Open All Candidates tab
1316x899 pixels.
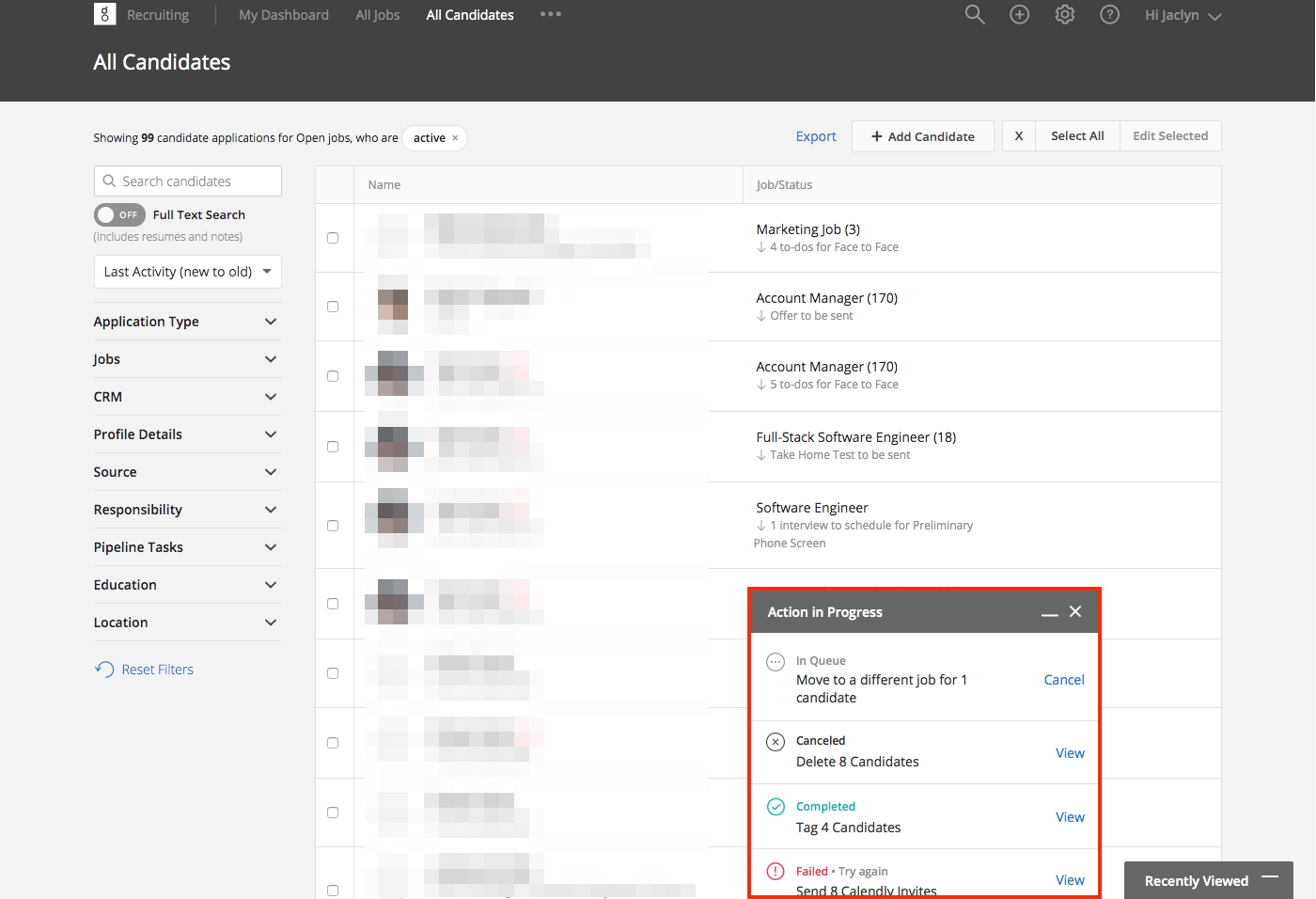(x=470, y=15)
